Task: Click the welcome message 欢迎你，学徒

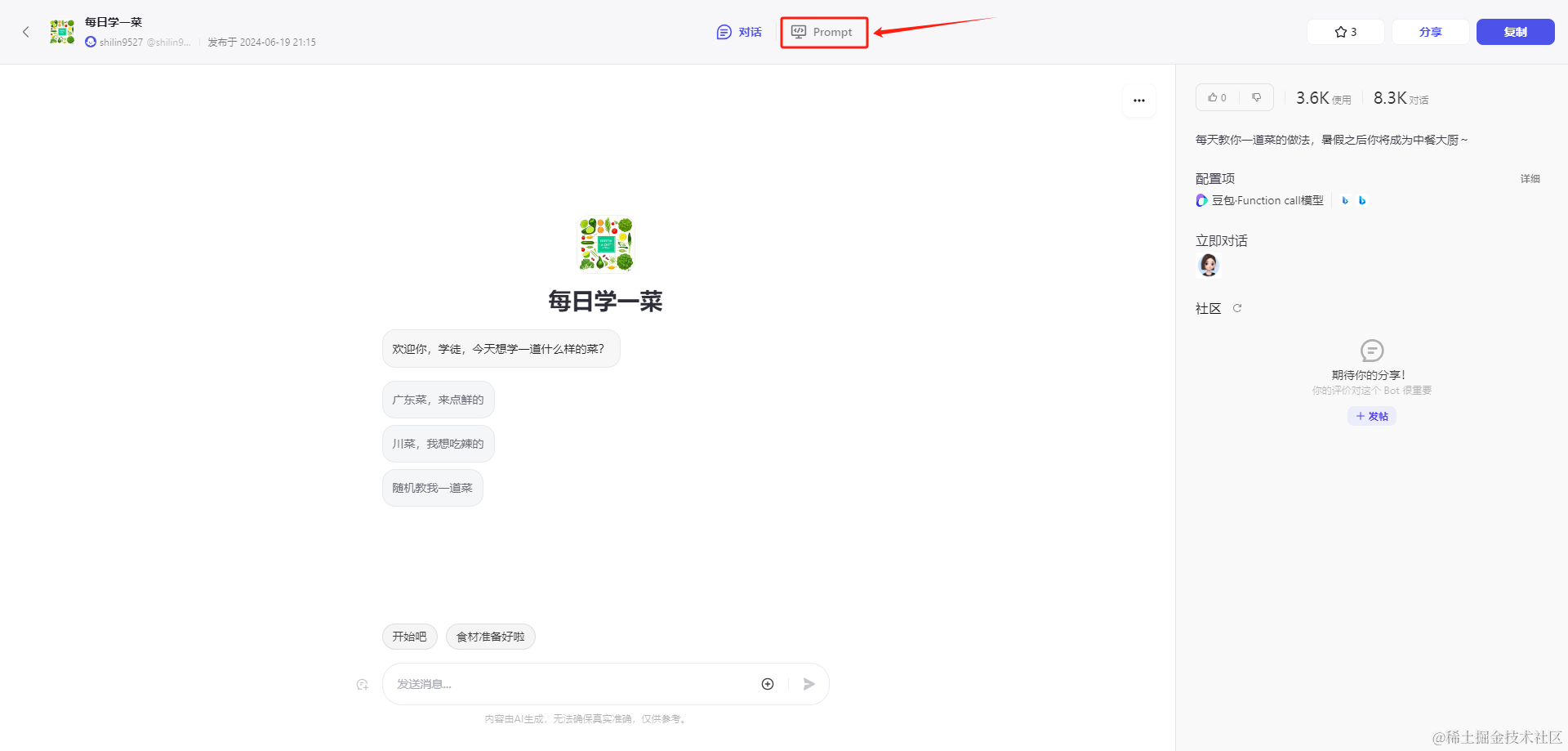Action: click(501, 349)
